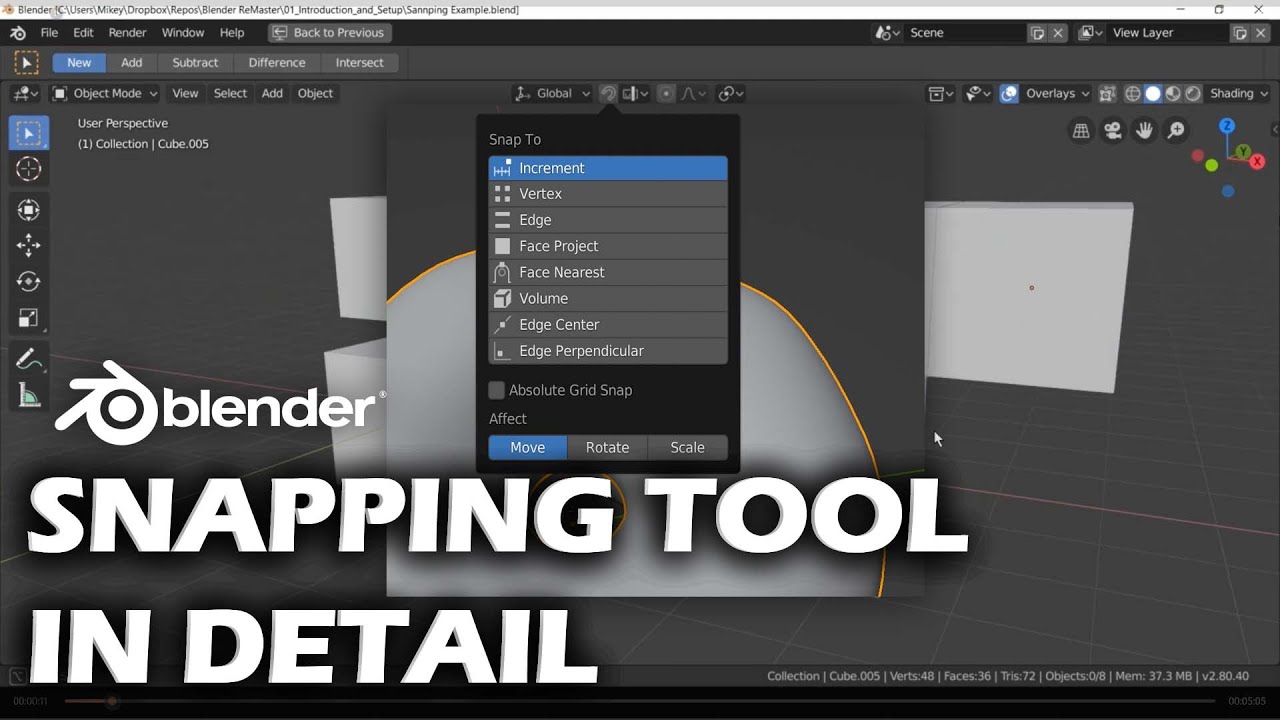Click the red X axis on gizmo
Screen dimensions: 1280x720
point(1257,161)
